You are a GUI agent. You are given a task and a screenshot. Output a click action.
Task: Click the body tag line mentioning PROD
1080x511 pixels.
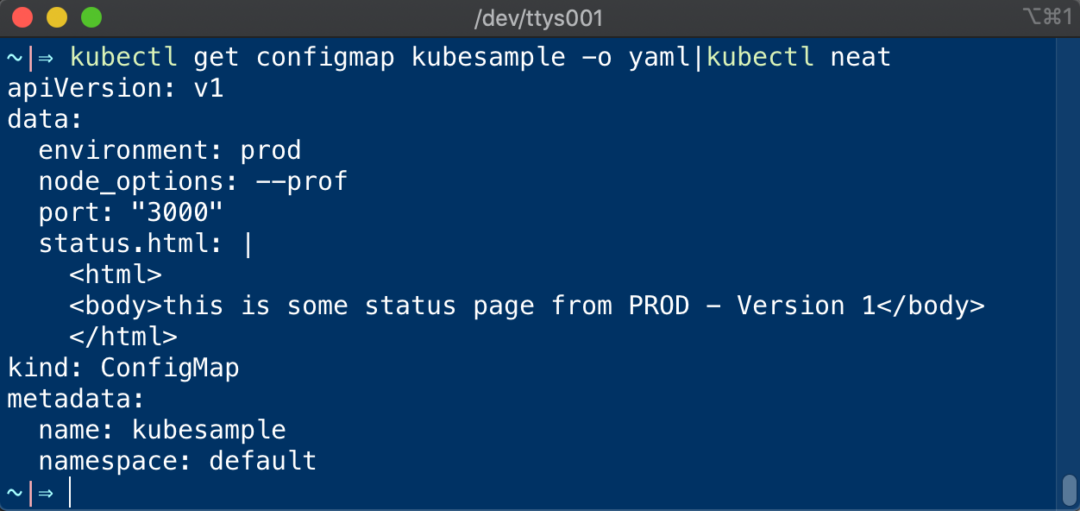[527, 306]
